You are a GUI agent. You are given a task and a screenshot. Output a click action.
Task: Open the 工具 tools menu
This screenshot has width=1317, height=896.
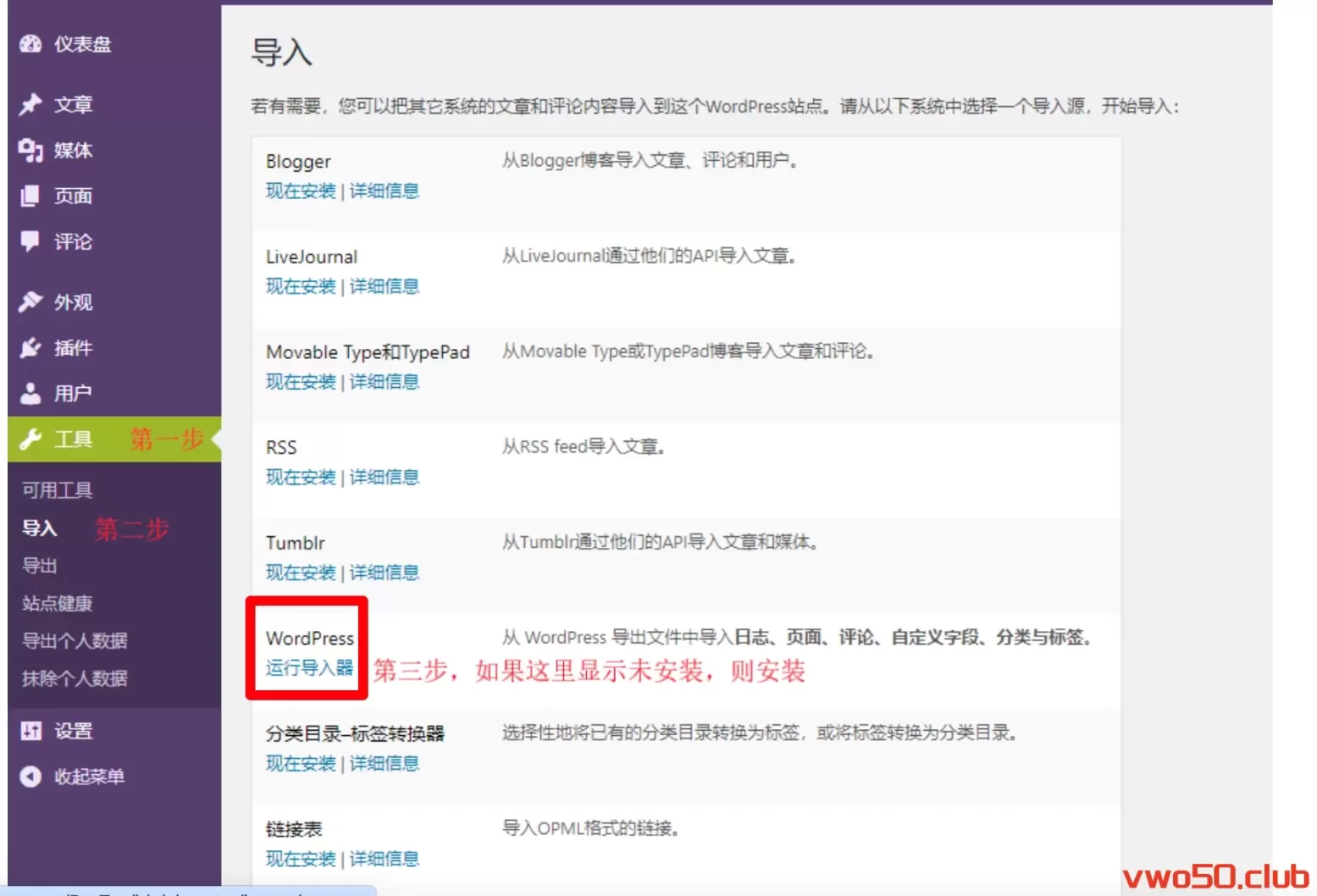tap(73, 440)
